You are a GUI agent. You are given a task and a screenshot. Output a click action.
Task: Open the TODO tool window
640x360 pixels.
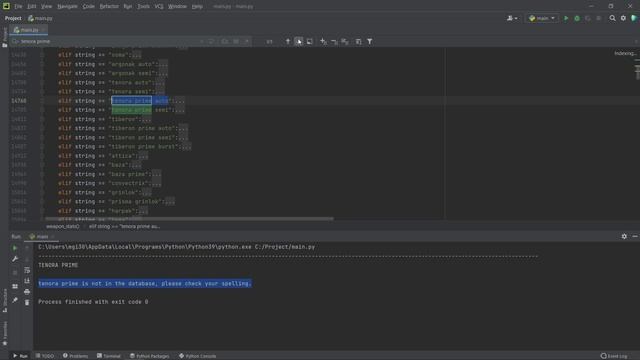(44, 356)
